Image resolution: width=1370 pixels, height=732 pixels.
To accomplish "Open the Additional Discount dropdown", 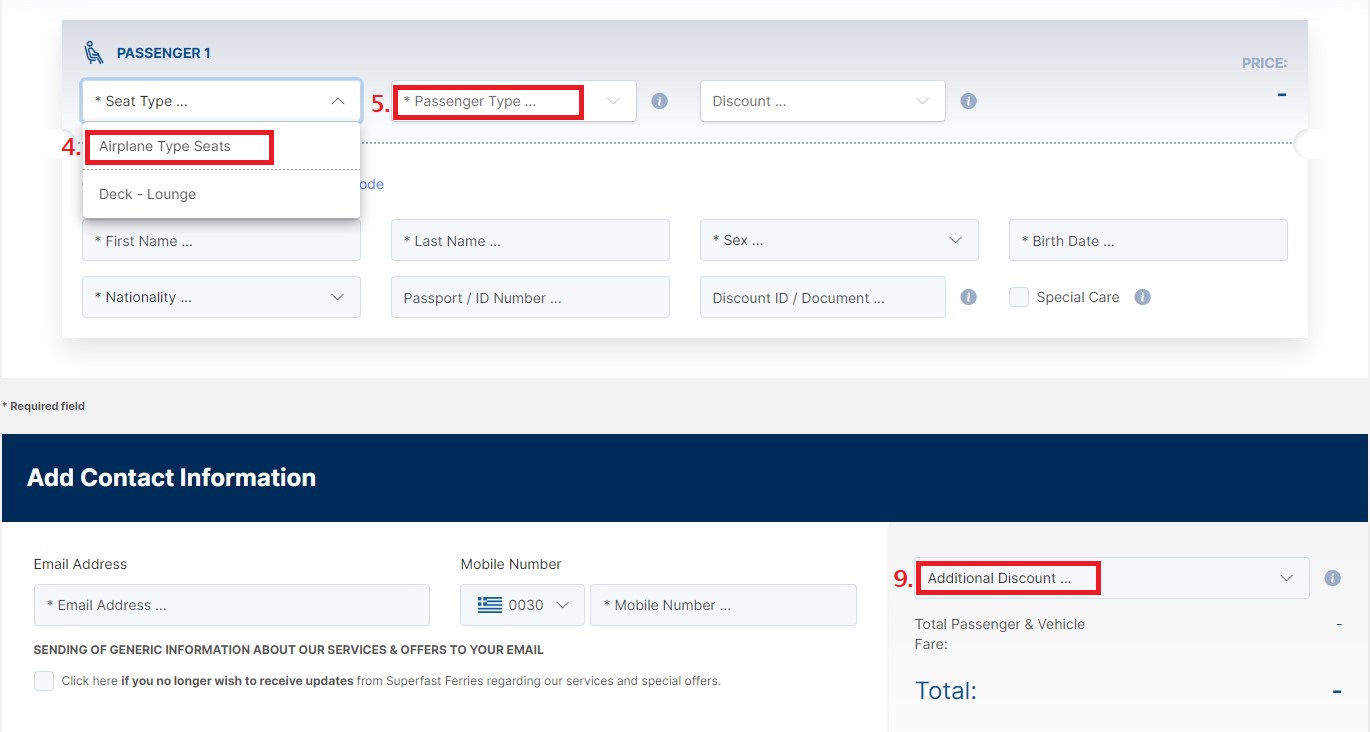I will click(x=1110, y=578).
